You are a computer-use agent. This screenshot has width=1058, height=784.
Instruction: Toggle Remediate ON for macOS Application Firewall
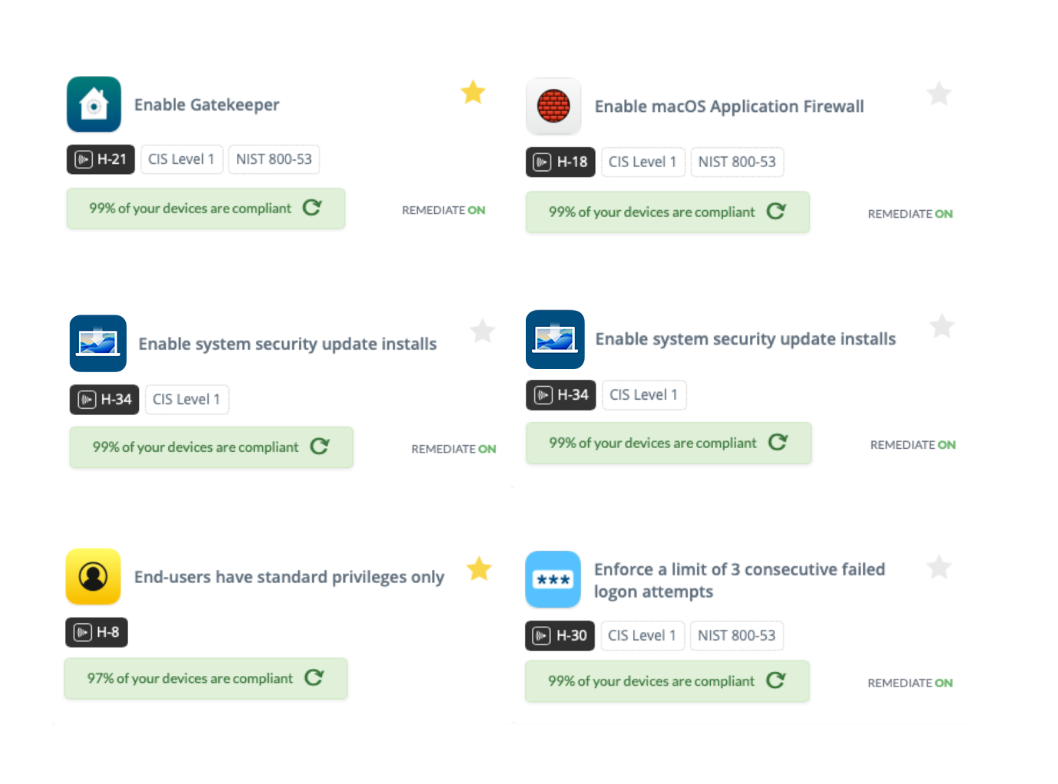[910, 214]
